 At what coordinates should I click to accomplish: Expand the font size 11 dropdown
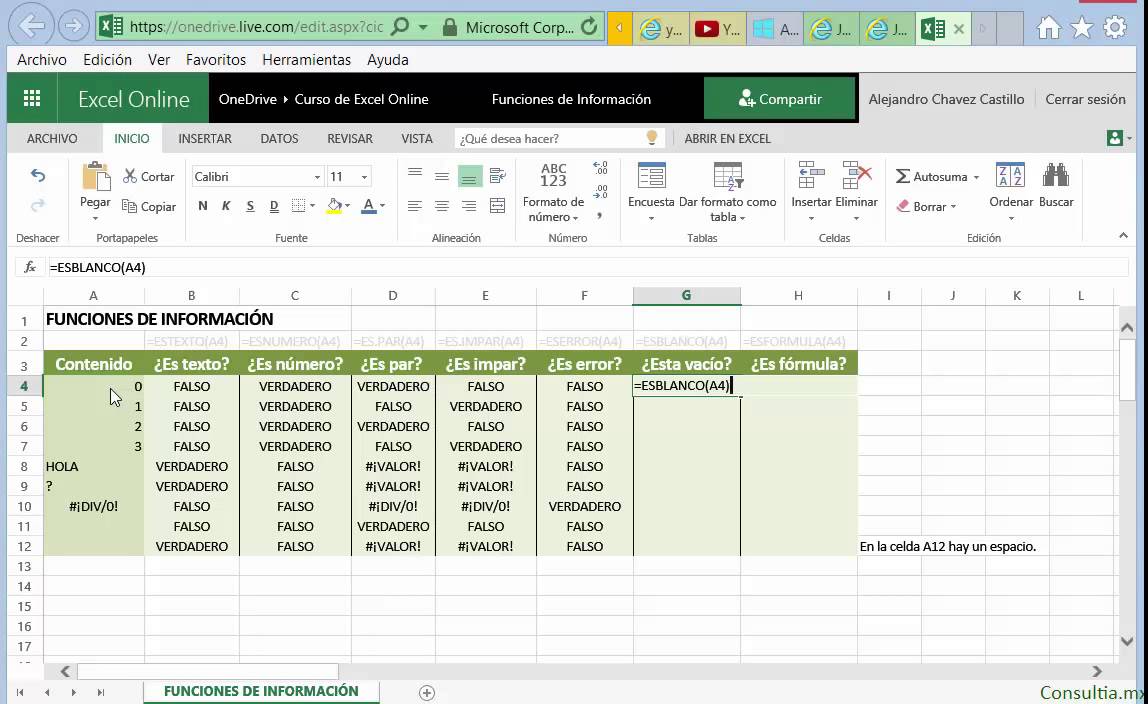[364, 177]
